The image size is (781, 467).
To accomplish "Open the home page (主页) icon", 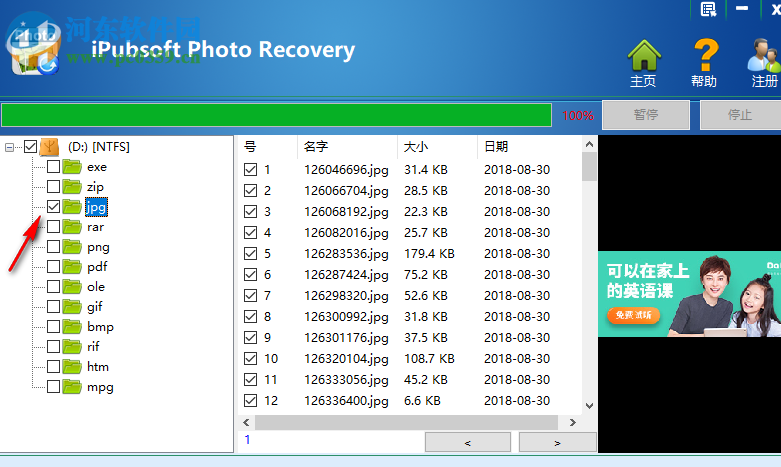I will click(x=644, y=55).
